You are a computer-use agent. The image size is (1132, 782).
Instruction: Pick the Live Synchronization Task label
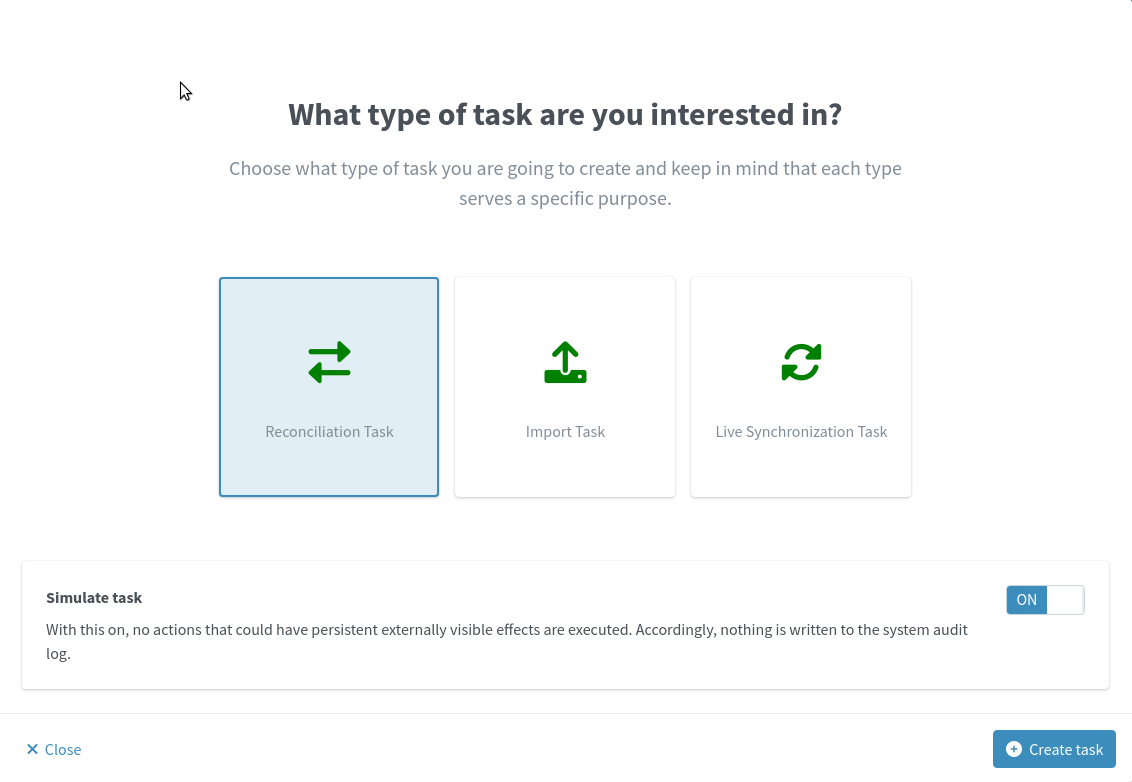coord(801,432)
